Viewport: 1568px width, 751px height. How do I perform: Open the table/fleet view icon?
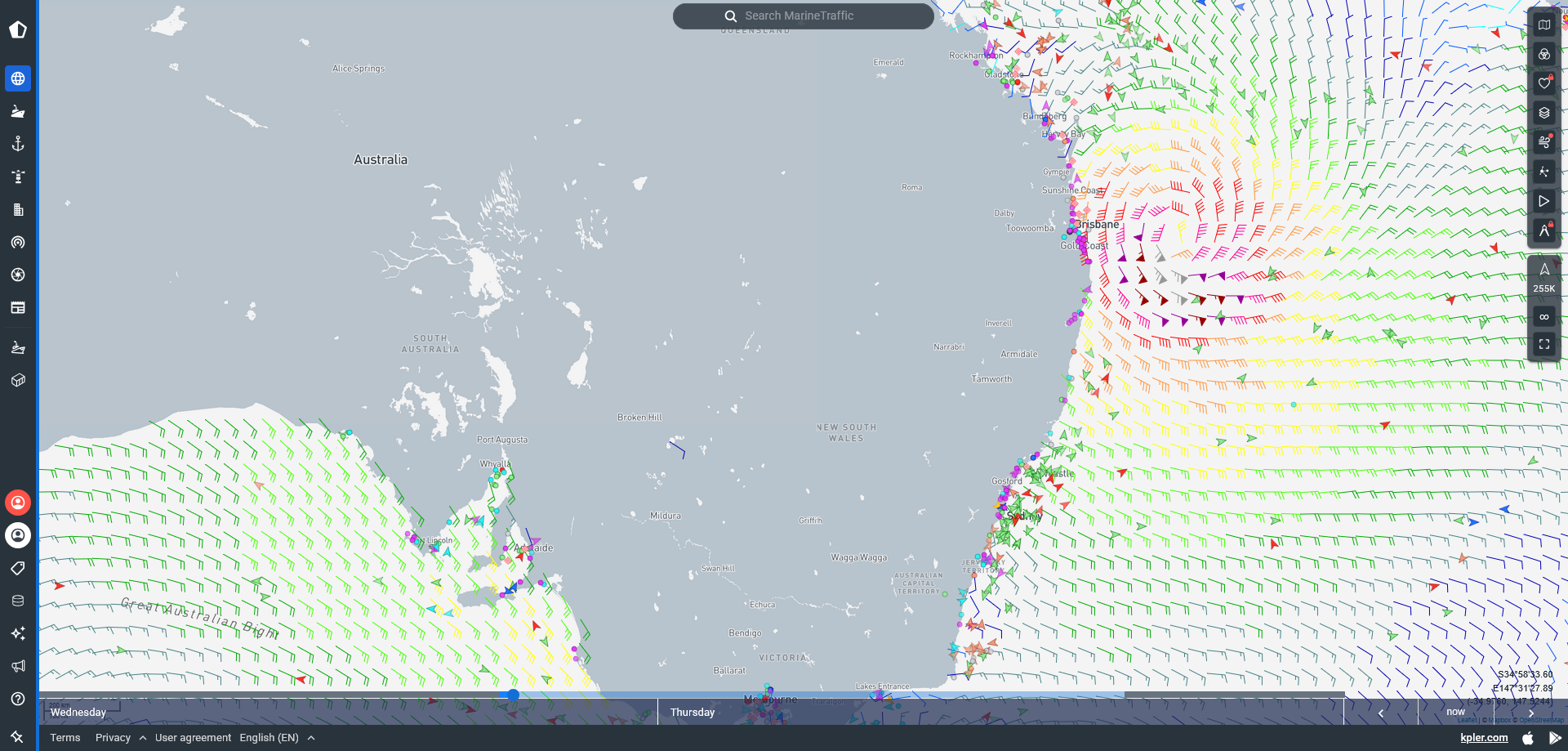(18, 307)
